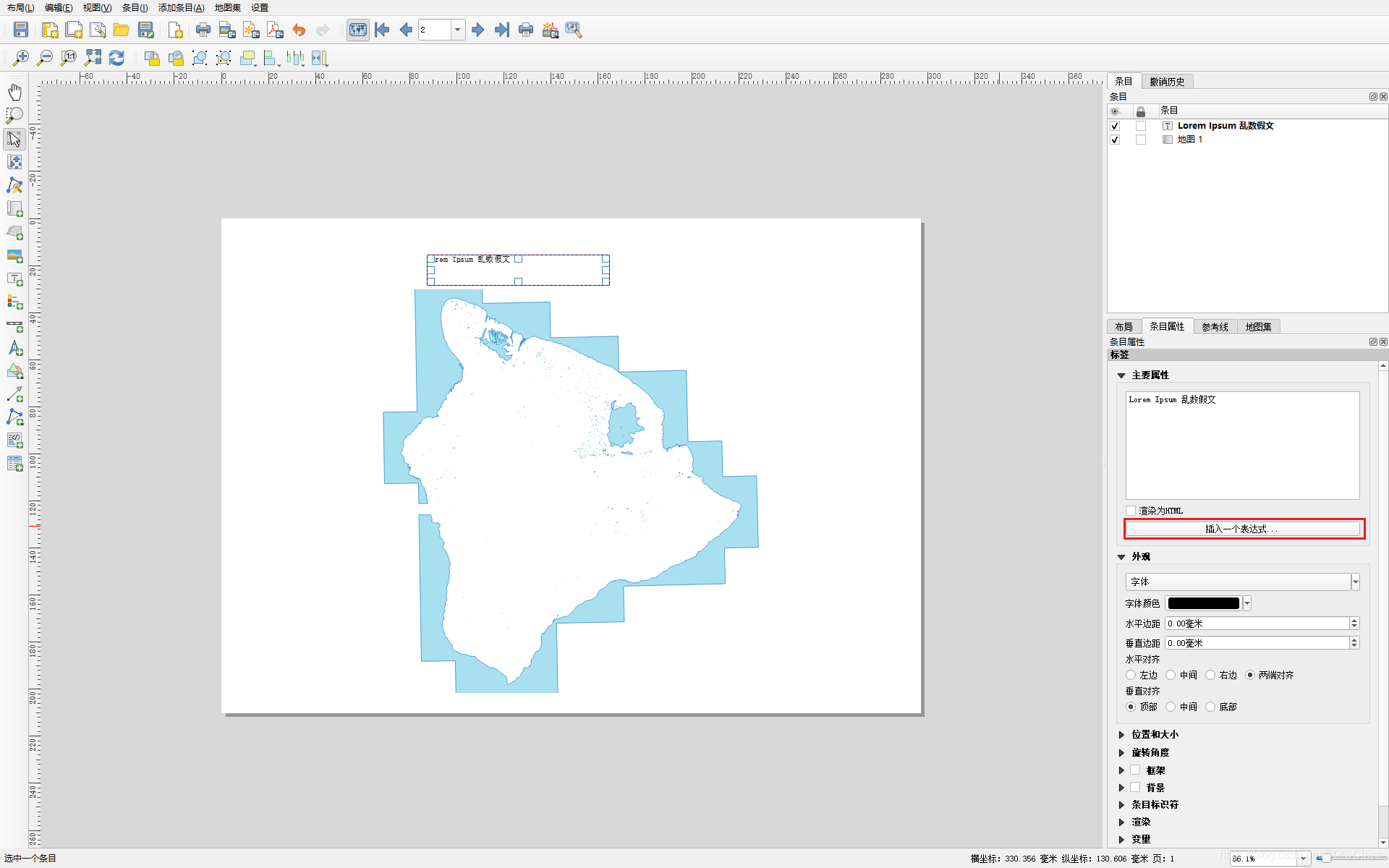Click the Lock selected items icon
The height and width of the screenshot is (868, 1389).
tap(152, 58)
